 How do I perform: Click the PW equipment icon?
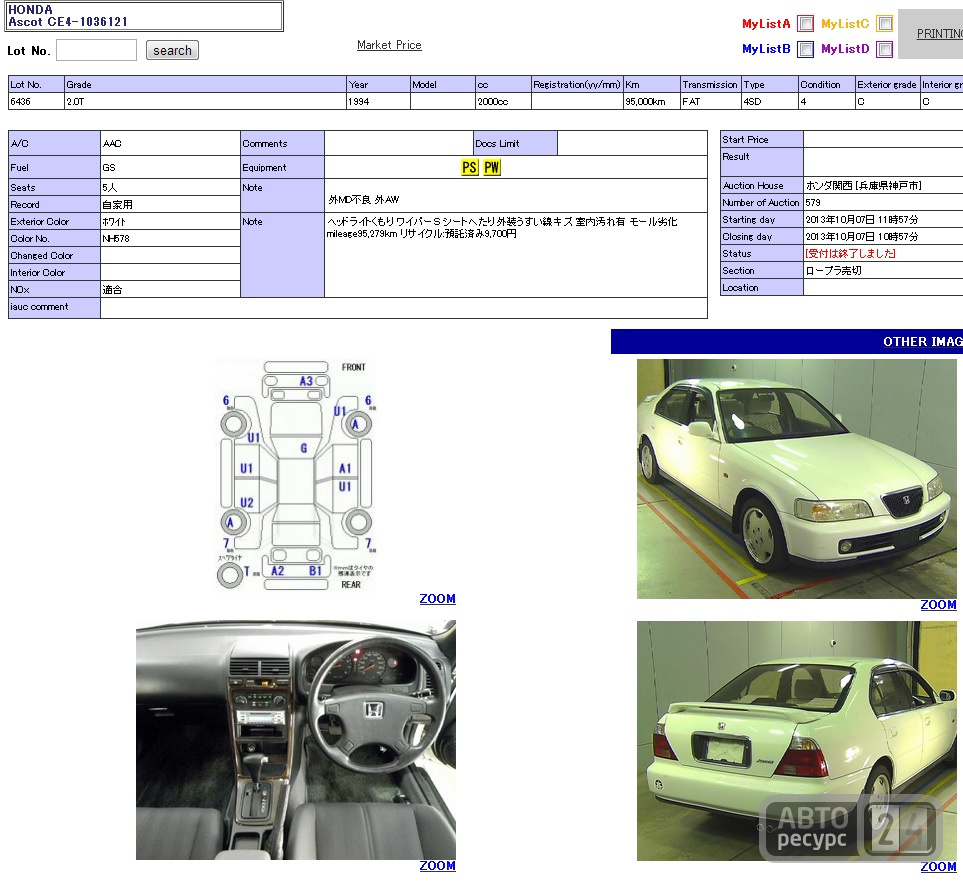tap(492, 167)
